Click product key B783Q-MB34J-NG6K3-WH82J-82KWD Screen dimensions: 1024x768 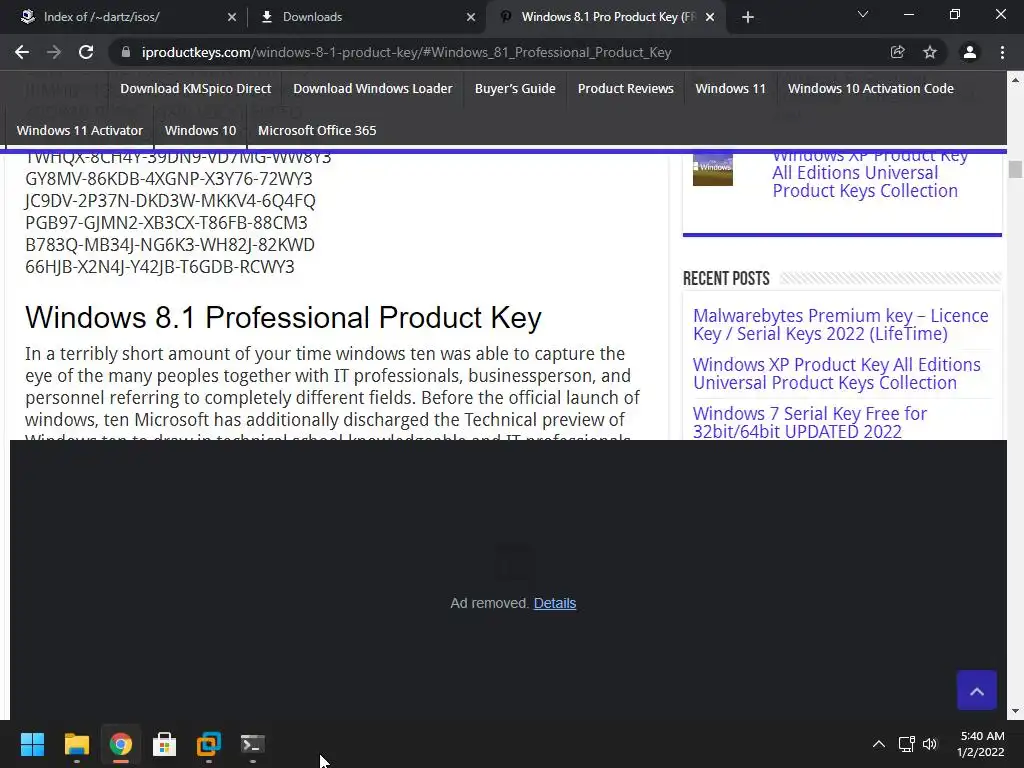click(170, 245)
